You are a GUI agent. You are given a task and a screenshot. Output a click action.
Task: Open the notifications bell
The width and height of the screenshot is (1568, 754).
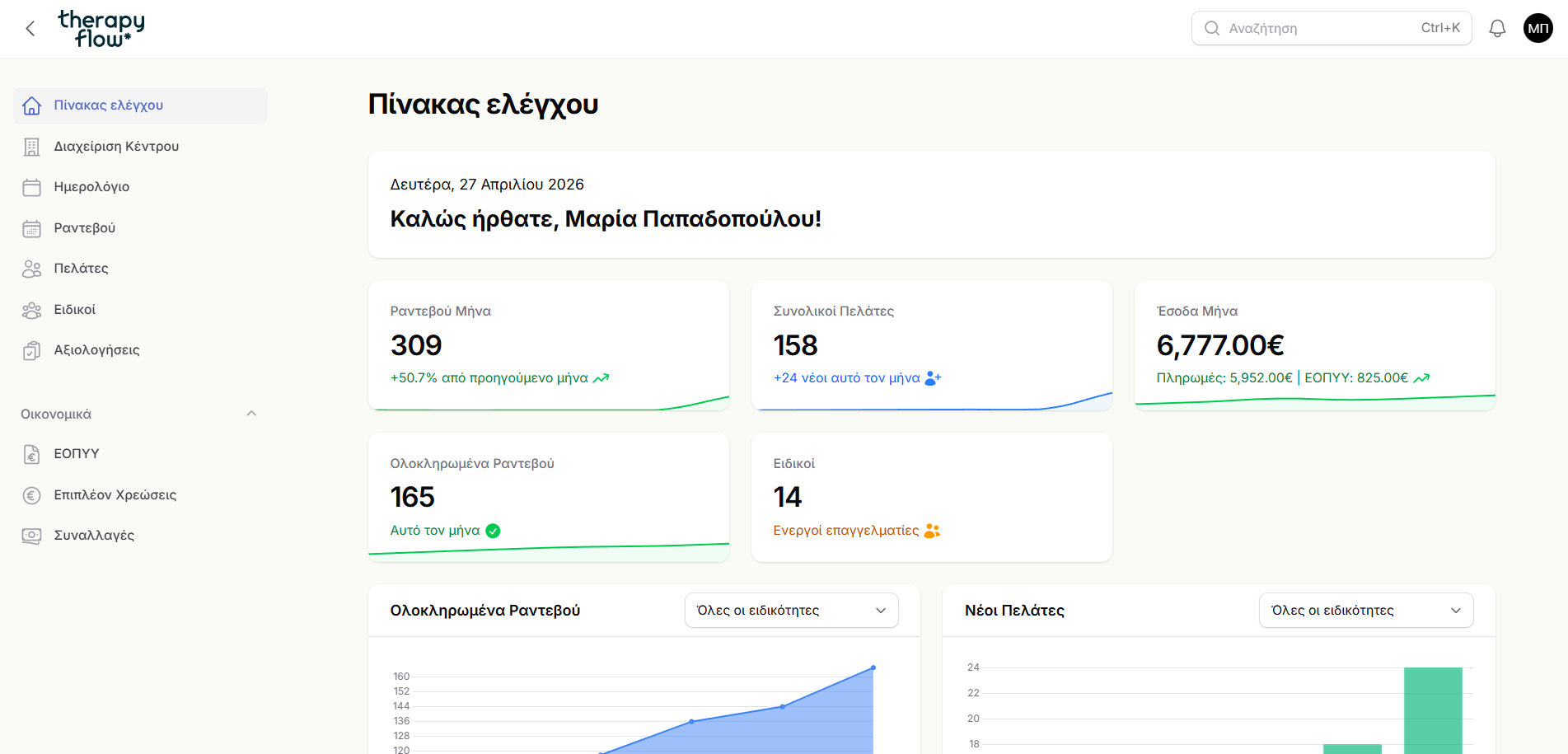point(1497,29)
